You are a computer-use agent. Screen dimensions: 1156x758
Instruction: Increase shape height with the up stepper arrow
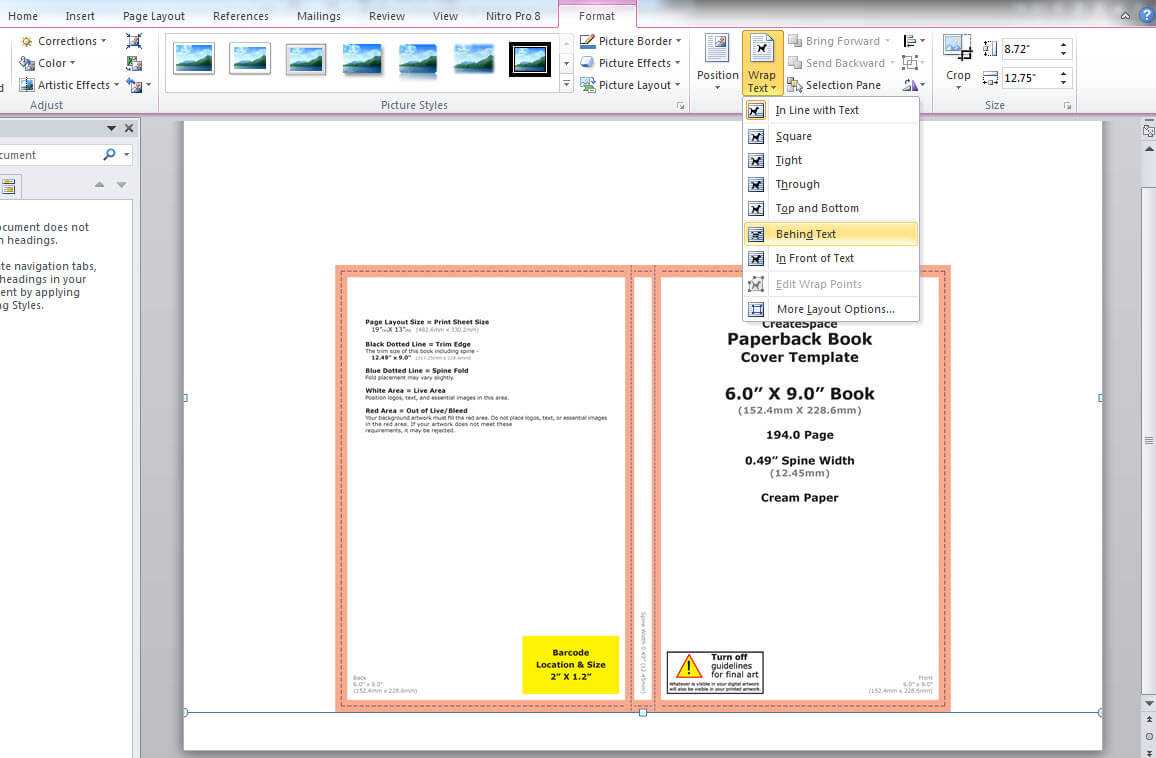[x=1063, y=41]
